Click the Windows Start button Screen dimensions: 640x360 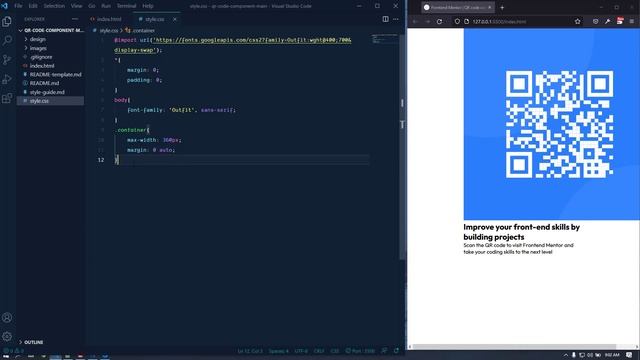(6, 356)
